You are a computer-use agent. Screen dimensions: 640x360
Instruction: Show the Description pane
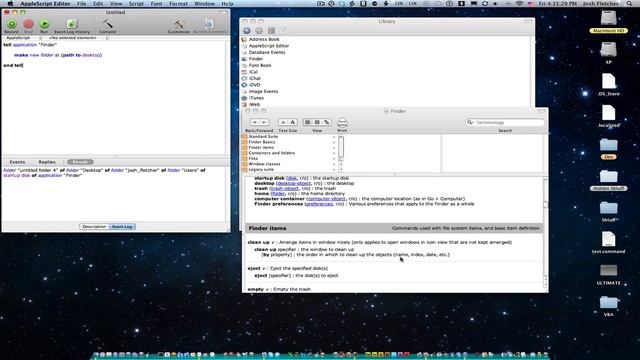point(94,227)
